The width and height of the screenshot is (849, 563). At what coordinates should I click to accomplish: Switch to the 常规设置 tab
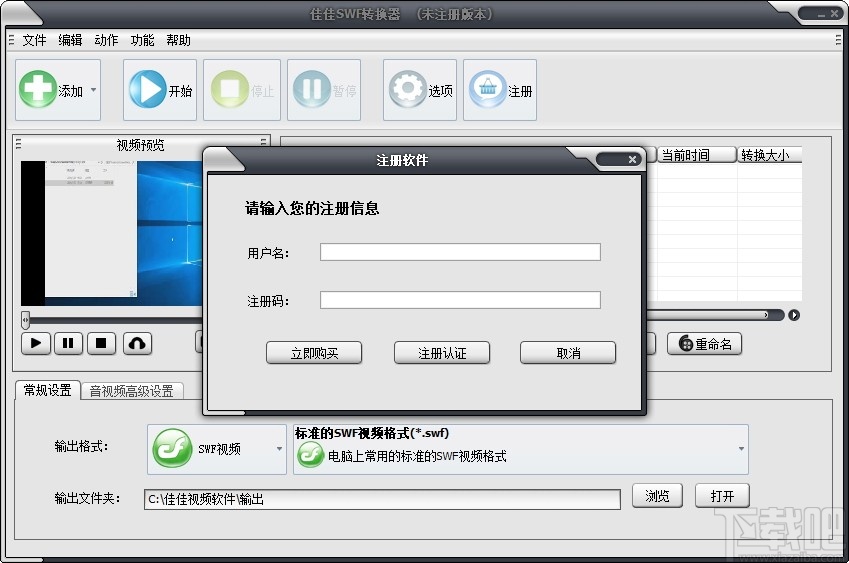click(48, 390)
